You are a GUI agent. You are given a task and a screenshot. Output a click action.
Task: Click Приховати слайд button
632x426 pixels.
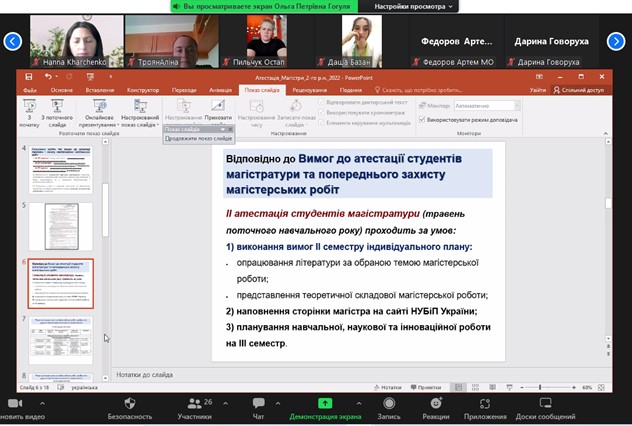[x=218, y=112]
